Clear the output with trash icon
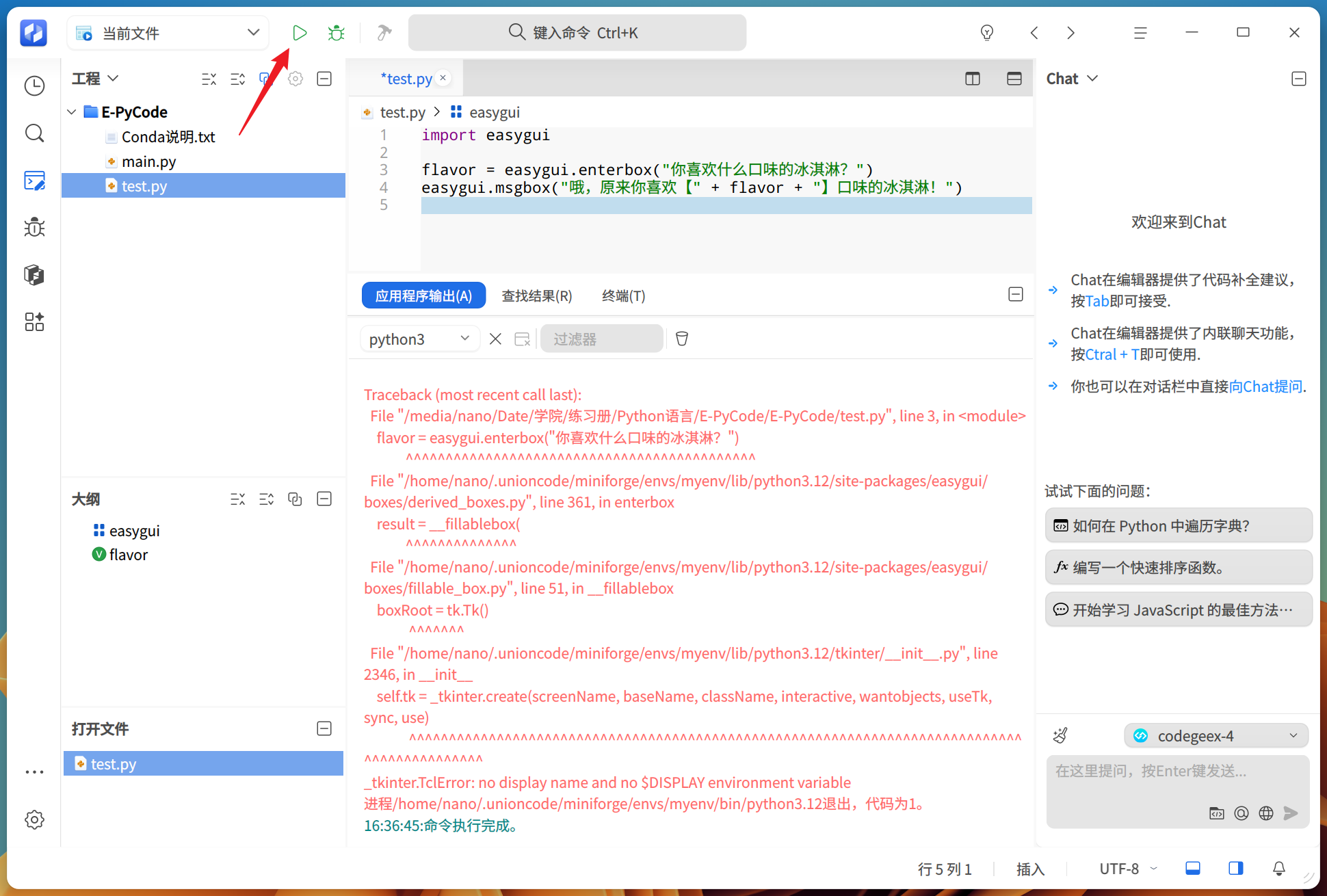The width and height of the screenshot is (1327, 896). (x=681, y=339)
